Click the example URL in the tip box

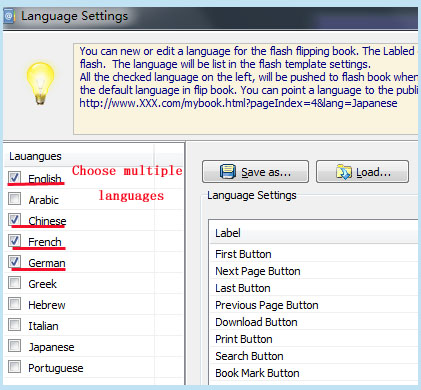pos(238,103)
